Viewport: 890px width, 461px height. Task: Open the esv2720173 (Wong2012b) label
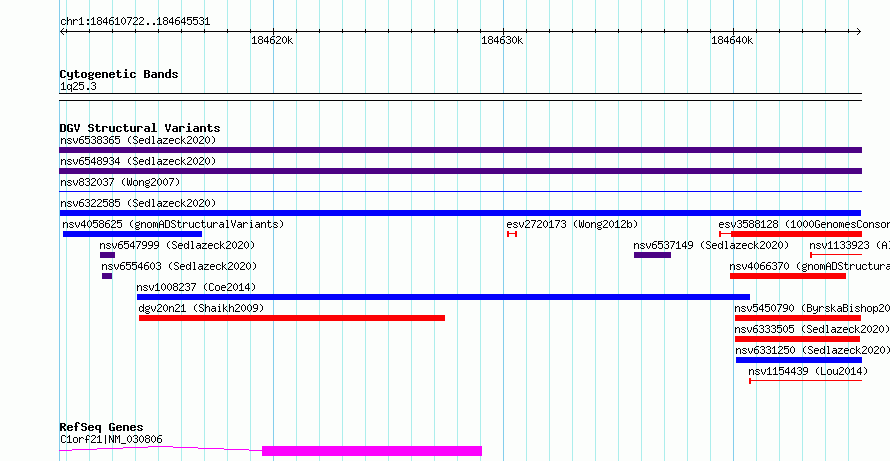tap(572, 224)
